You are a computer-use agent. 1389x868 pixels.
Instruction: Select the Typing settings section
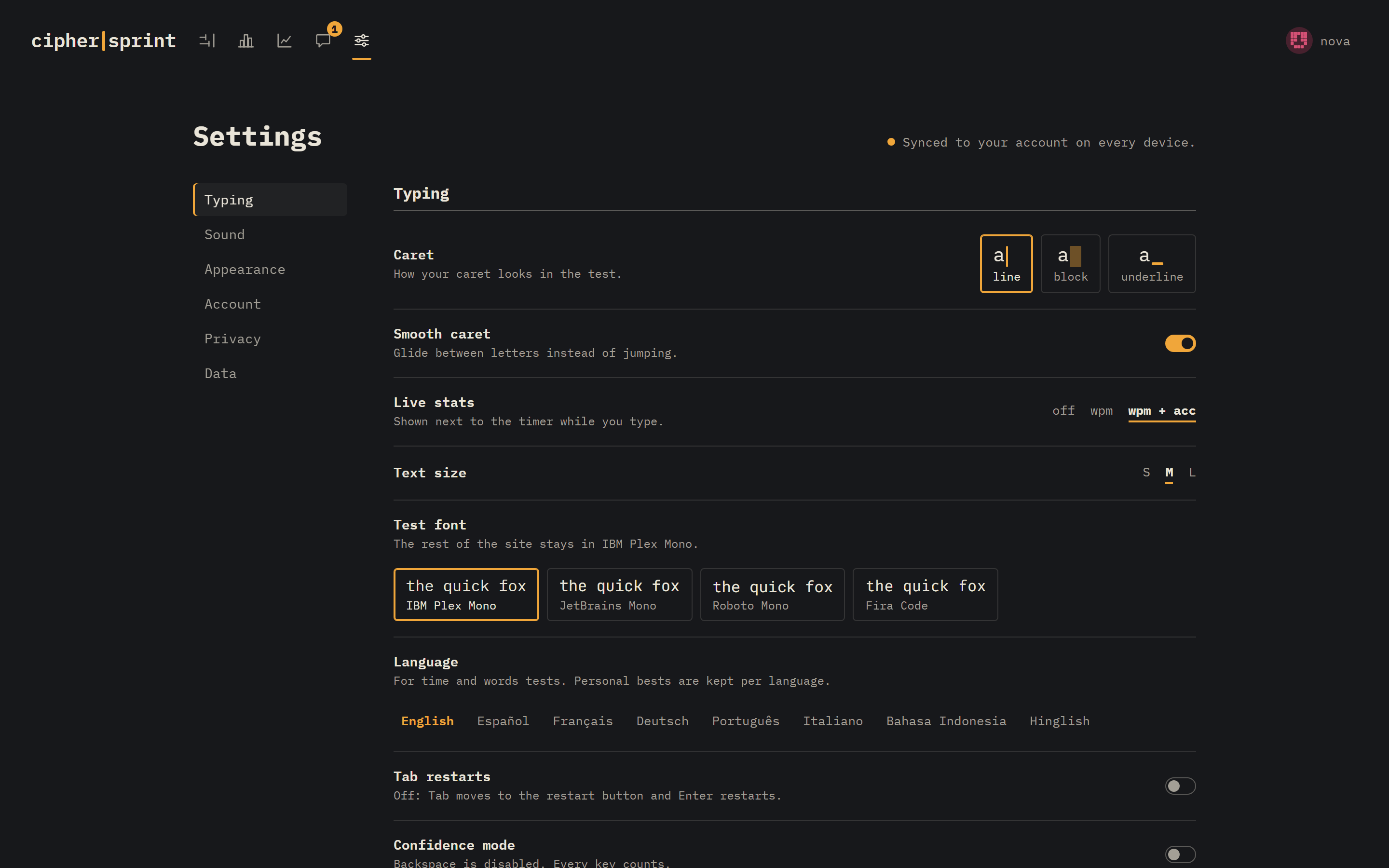(x=270, y=200)
